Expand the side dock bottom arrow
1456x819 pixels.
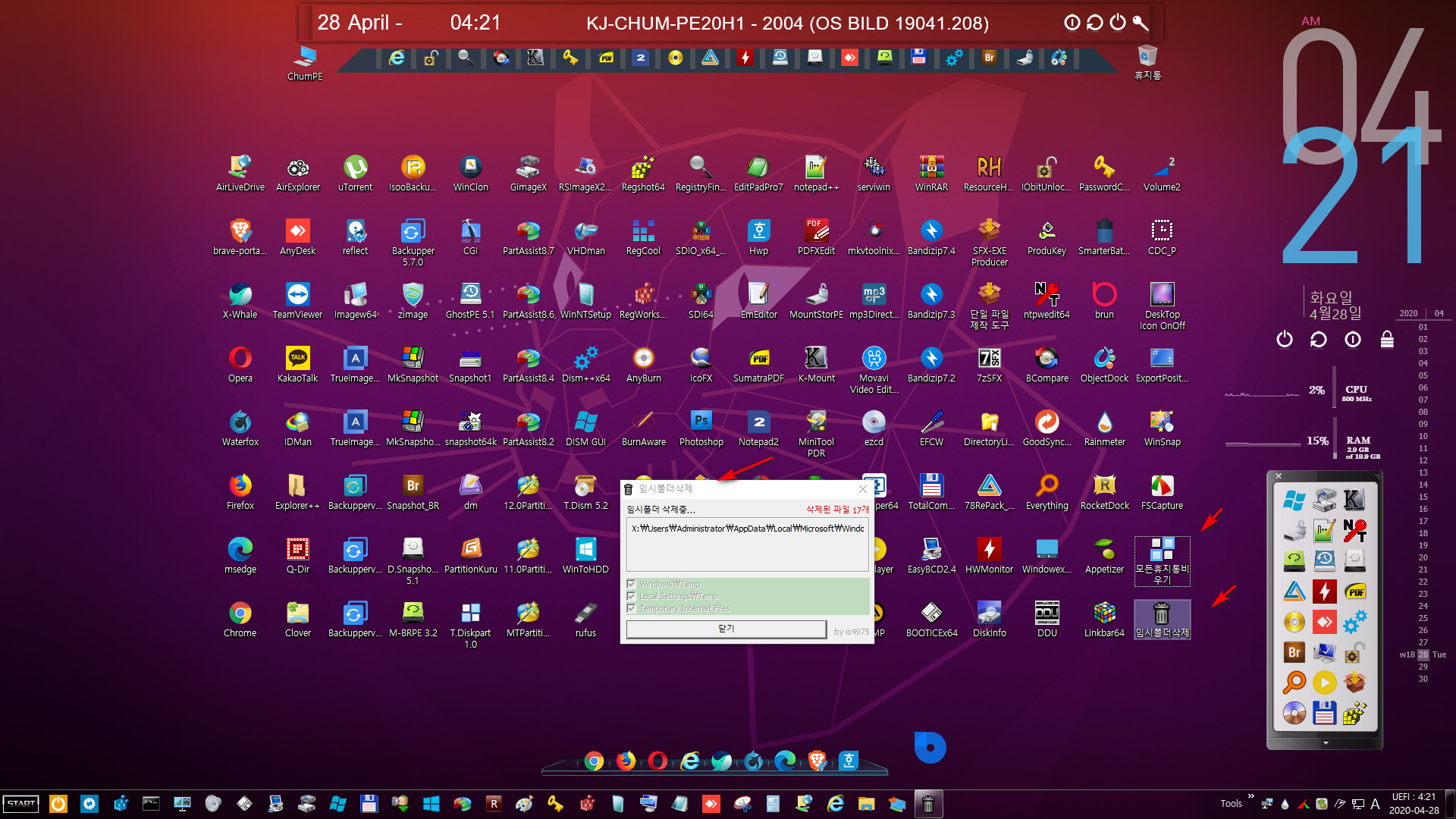[x=1325, y=743]
